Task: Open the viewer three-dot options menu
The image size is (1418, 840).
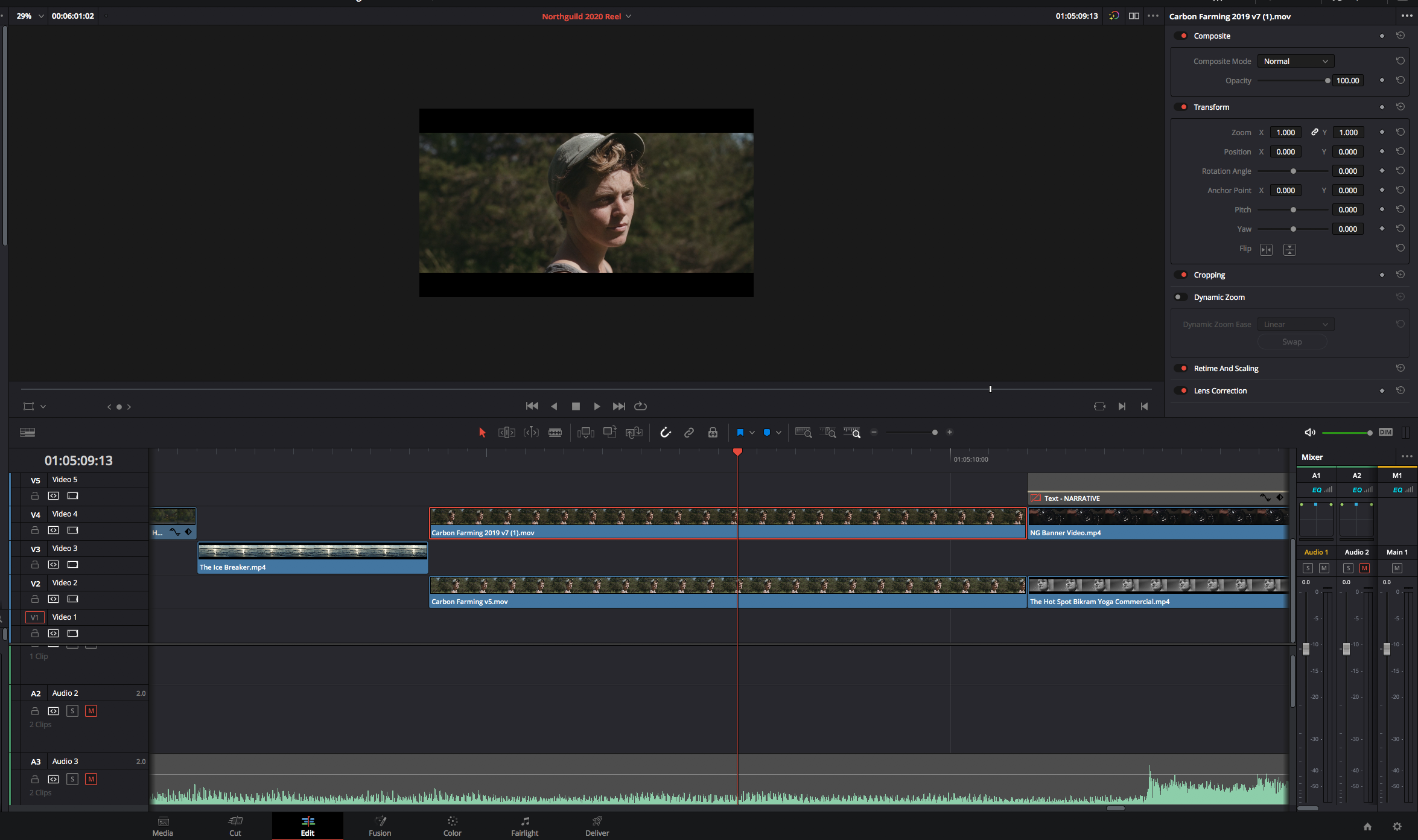Action: [x=1153, y=16]
